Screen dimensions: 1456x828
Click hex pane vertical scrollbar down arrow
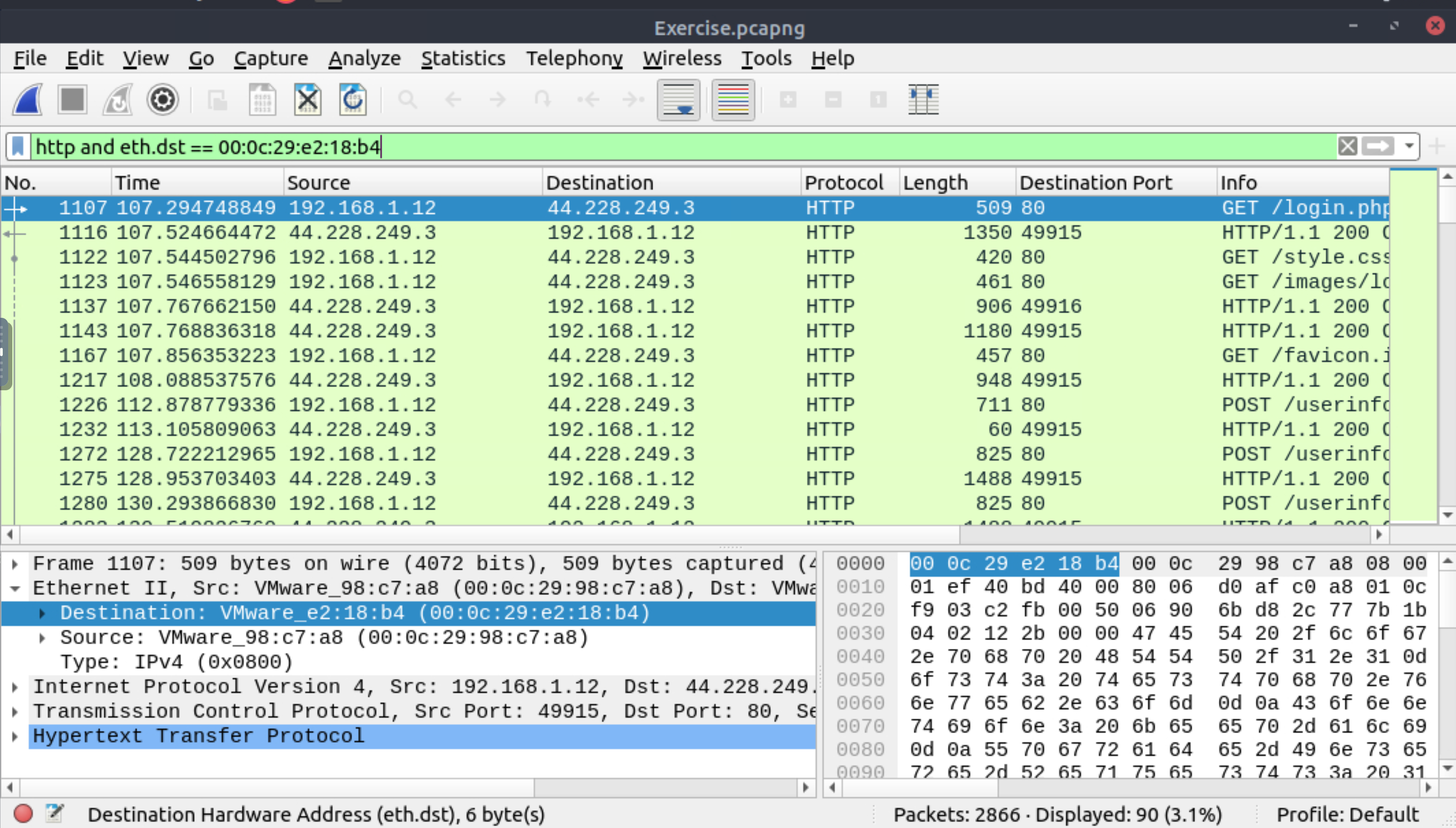coord(1447,769)
